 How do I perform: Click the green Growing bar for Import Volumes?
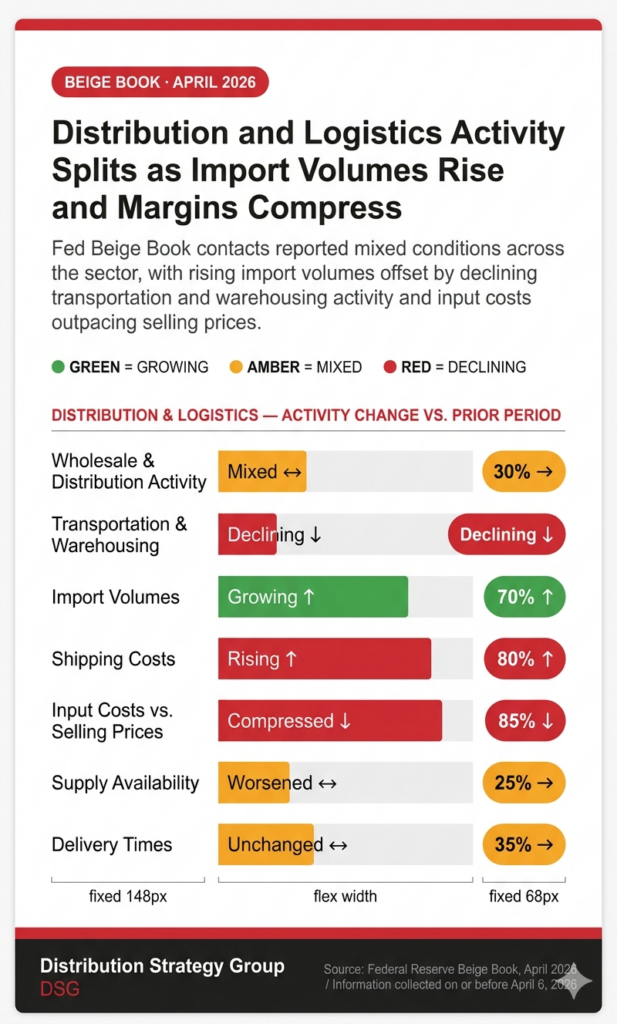(313, 597)
